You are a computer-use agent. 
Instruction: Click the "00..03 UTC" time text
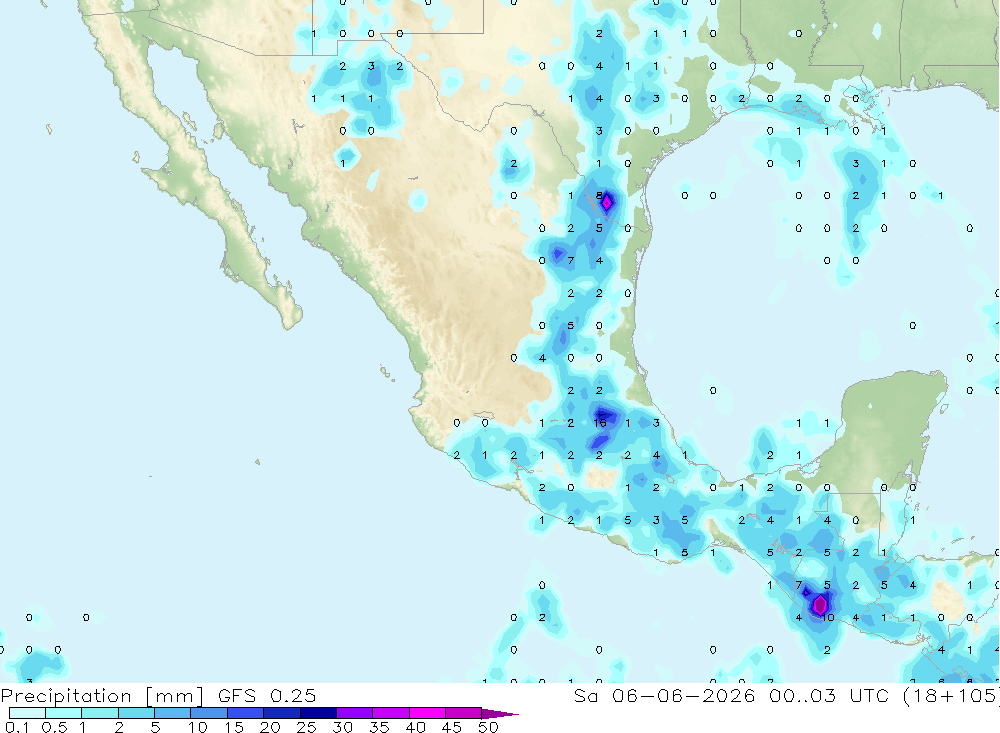pyautogui.click(x=828, y=695)
